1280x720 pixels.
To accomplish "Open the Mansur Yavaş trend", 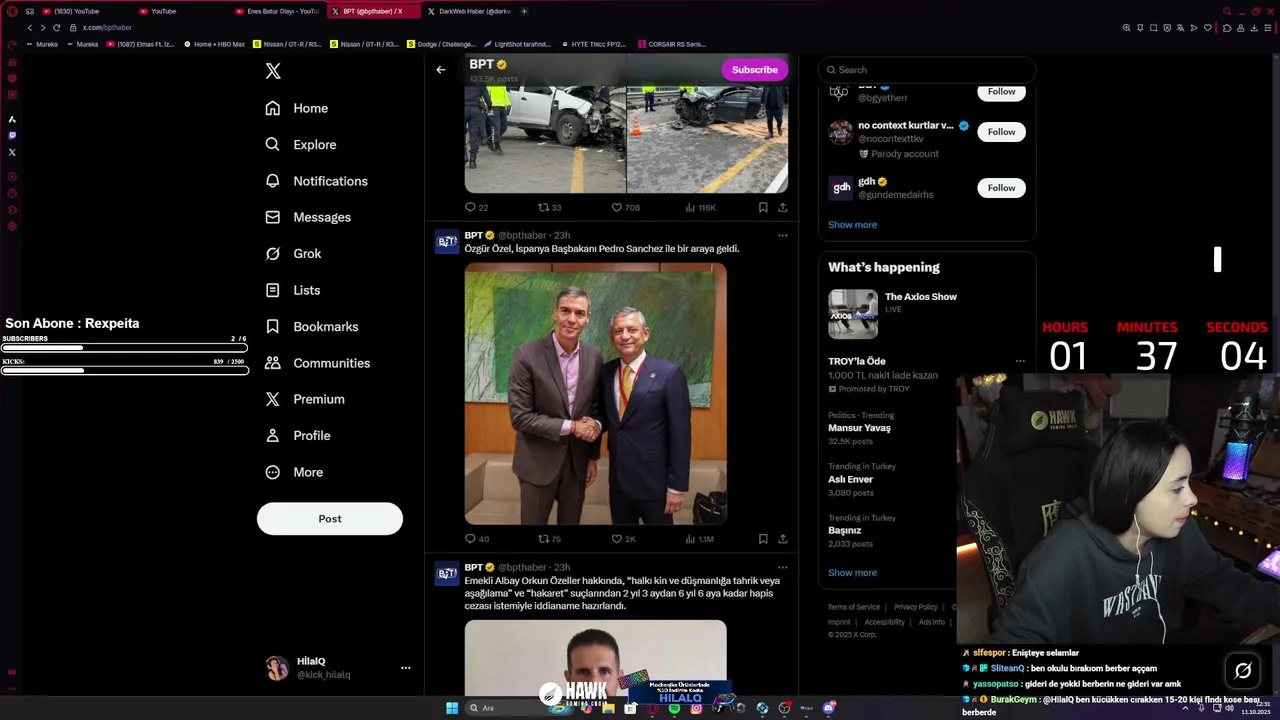I will (x=859, y=428).
